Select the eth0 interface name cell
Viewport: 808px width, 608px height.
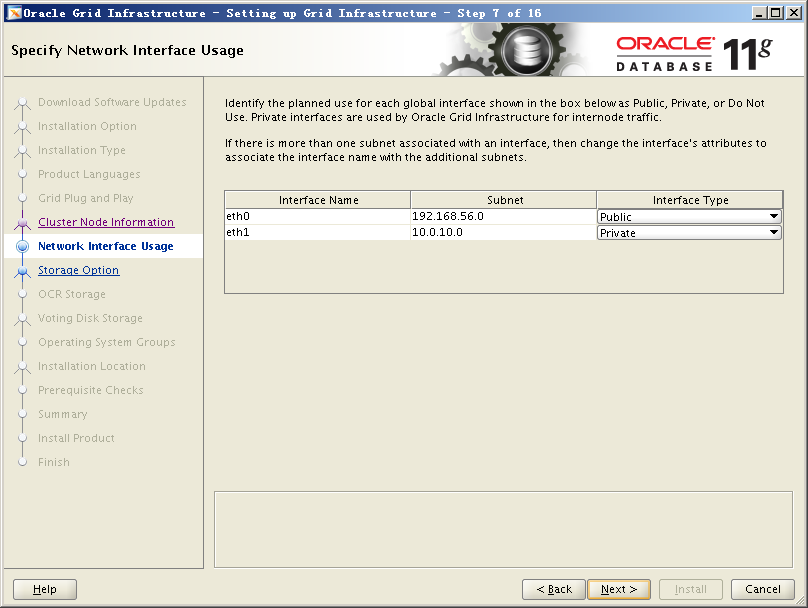click(x=317, y=217)
